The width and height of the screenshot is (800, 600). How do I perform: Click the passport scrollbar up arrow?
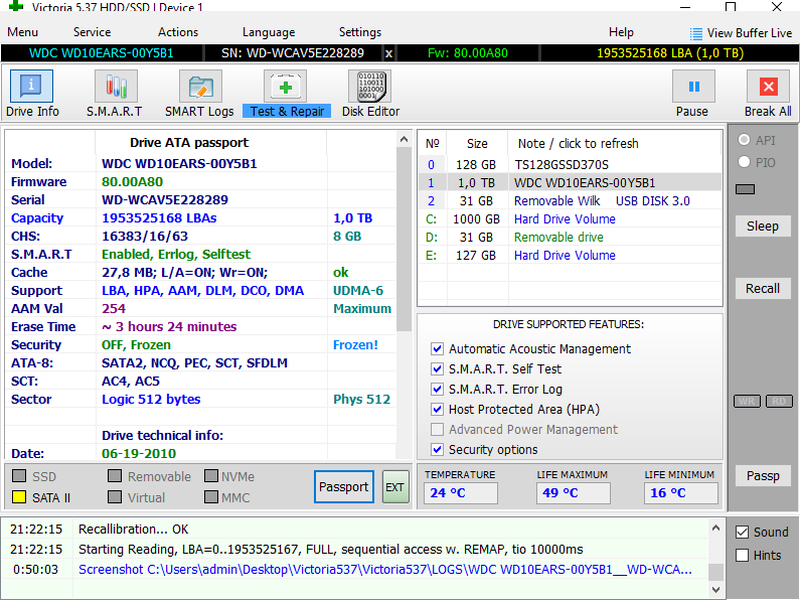tap(404, 139)
